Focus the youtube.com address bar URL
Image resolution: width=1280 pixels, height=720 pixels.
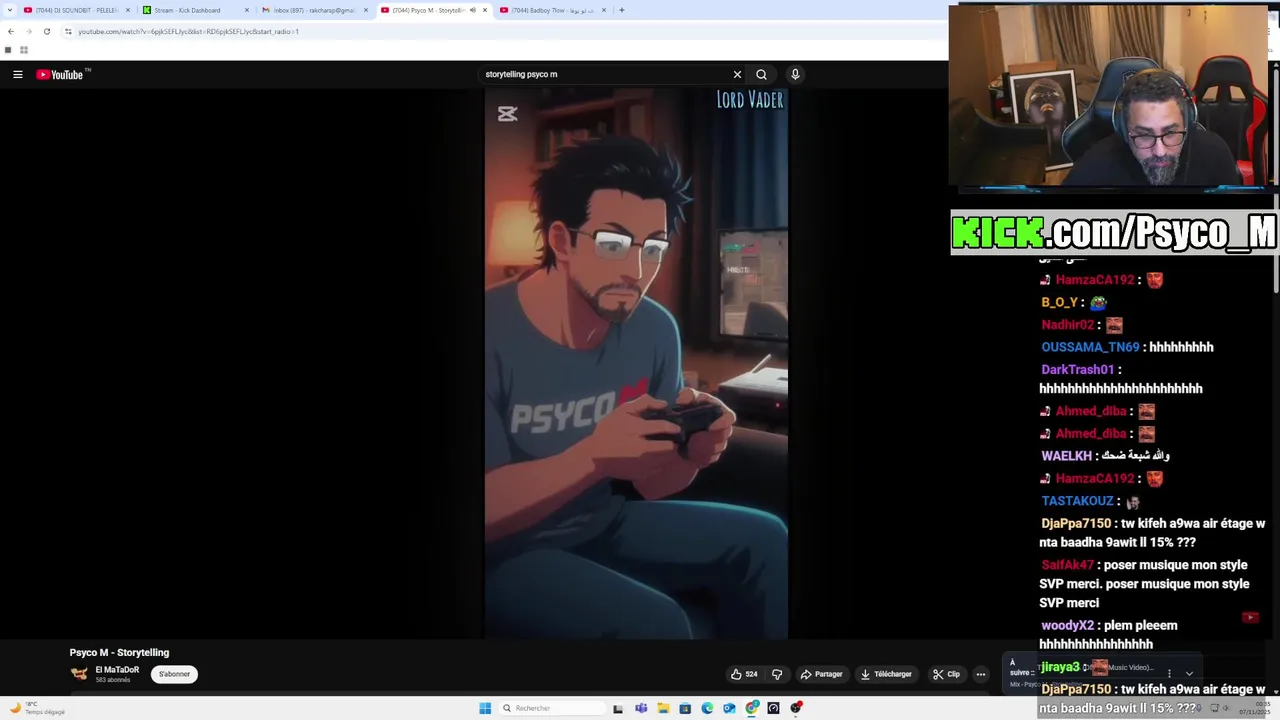click(x=188, y=31)
